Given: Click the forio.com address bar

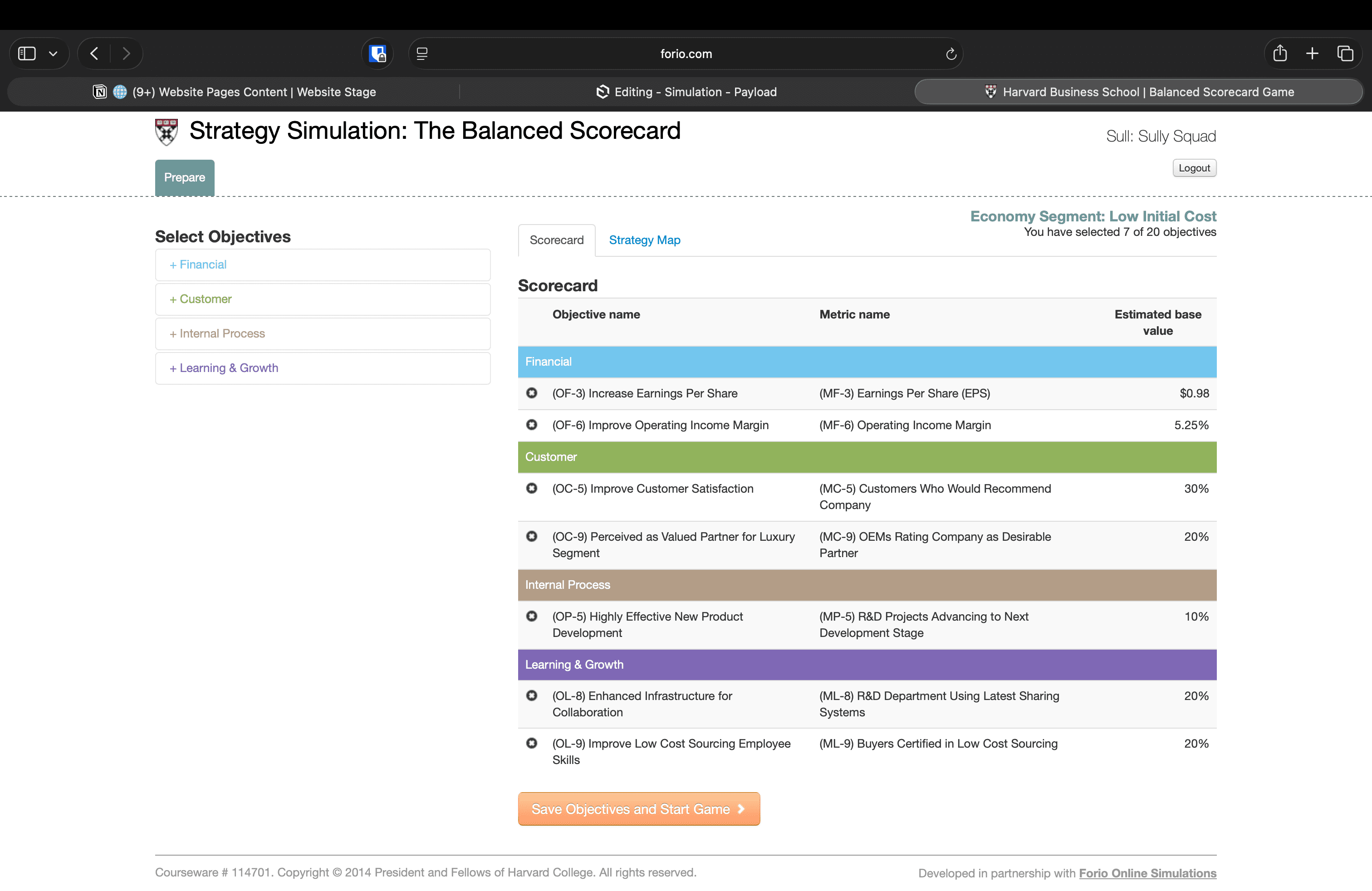Looking at the screenshot, I should 686,54.
